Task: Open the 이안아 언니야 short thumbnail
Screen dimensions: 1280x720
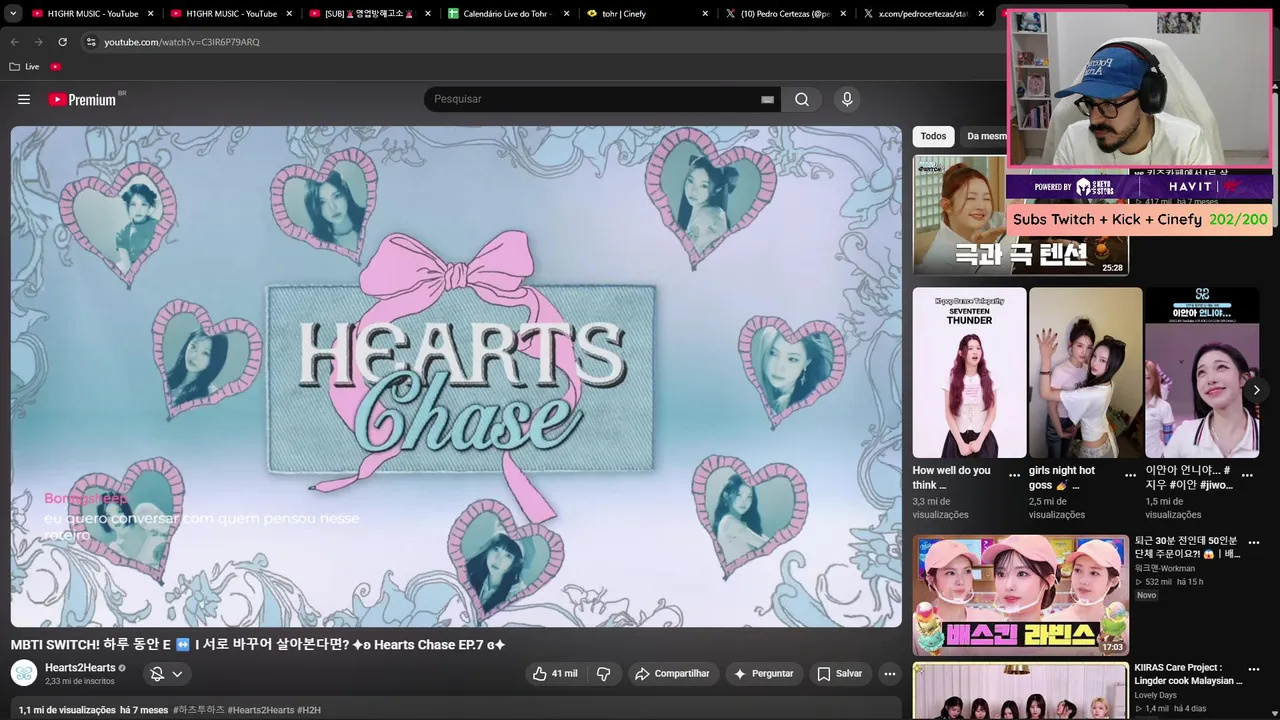Action: tap(1202, 373)
